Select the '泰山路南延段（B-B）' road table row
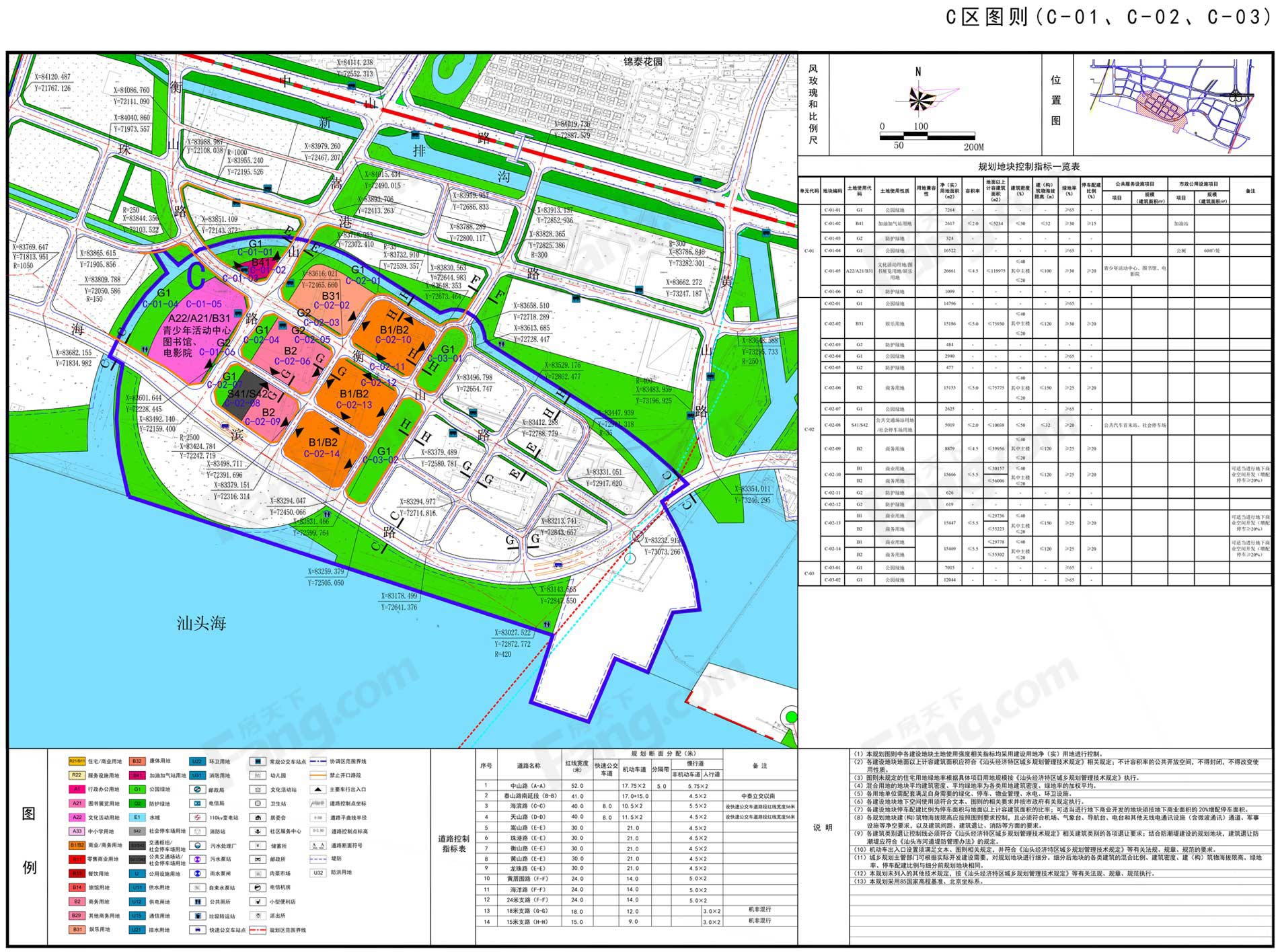 point(636,795)
